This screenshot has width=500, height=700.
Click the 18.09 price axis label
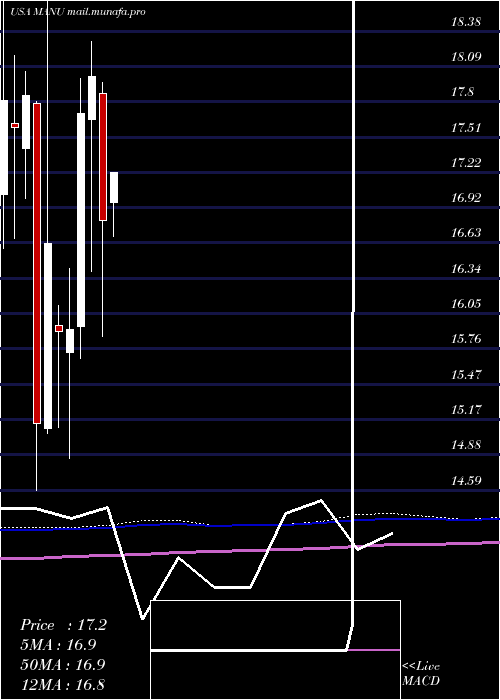pyautogui.click(x=466, y=57)
